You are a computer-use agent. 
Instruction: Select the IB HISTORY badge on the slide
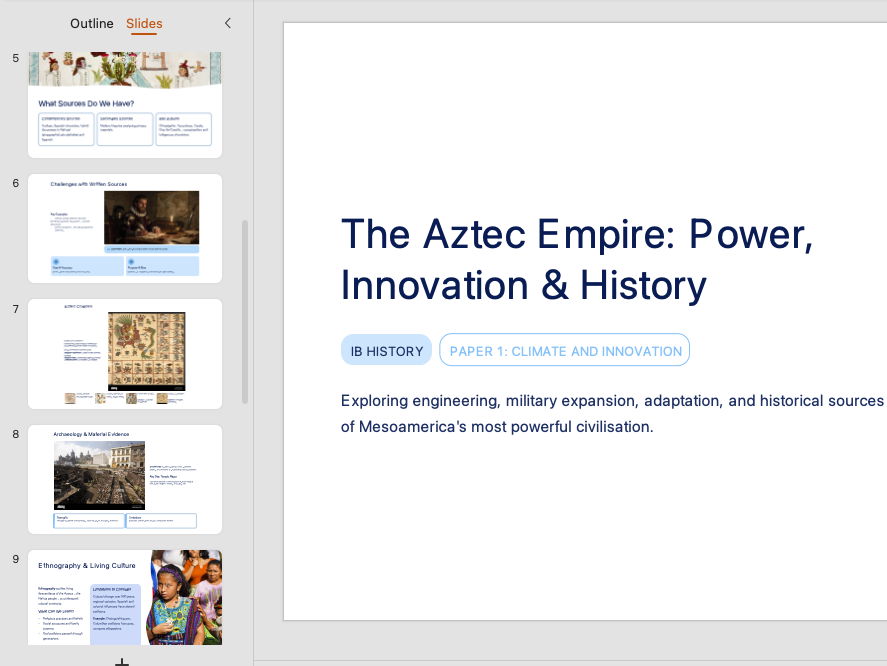coord(386,350)
